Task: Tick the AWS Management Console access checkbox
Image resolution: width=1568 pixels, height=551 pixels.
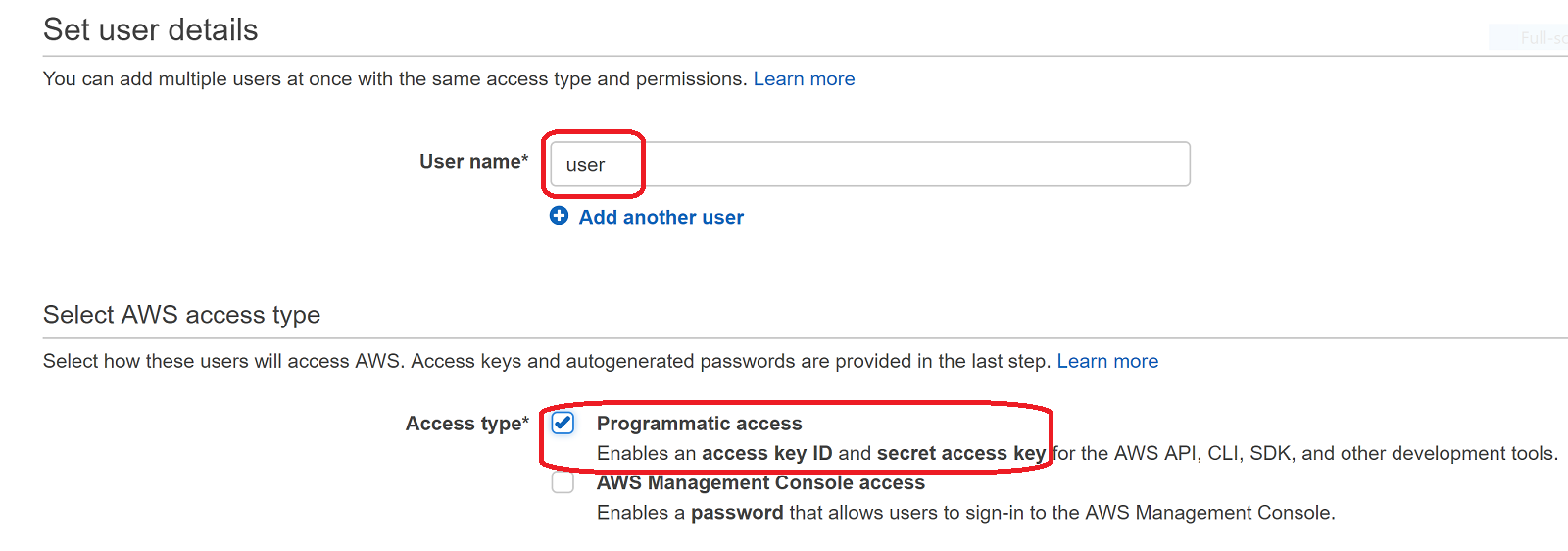Action: 563,482
